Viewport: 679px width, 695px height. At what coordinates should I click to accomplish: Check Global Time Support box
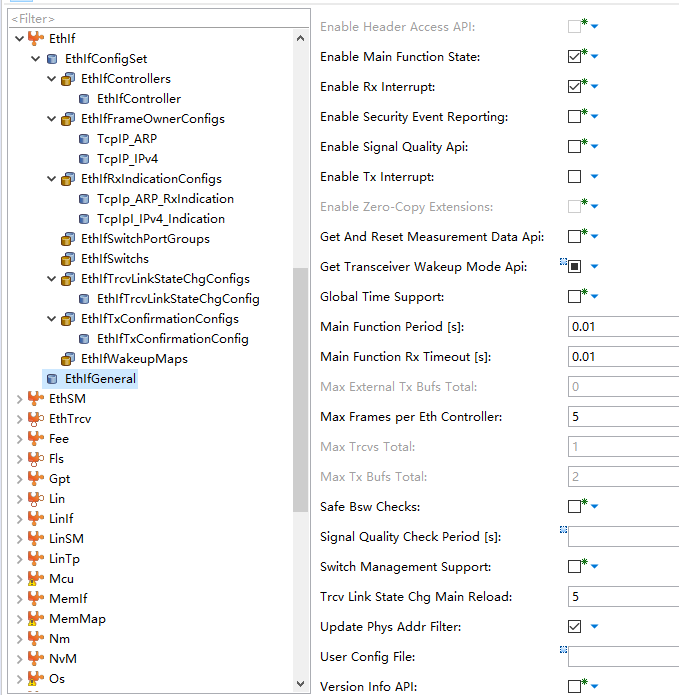coord(574,297)
